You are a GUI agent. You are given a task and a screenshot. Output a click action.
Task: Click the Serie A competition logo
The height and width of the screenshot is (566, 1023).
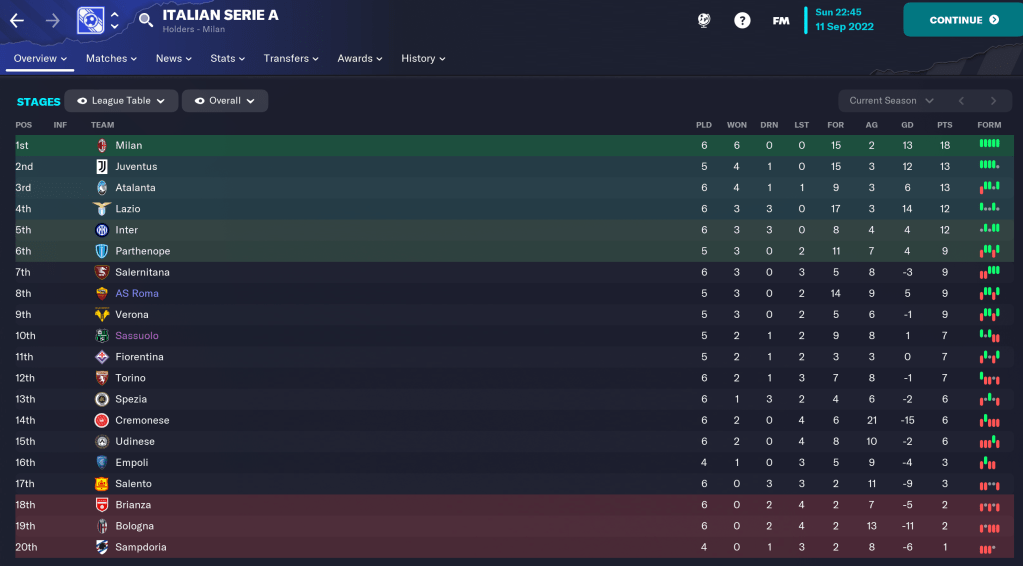91,20
